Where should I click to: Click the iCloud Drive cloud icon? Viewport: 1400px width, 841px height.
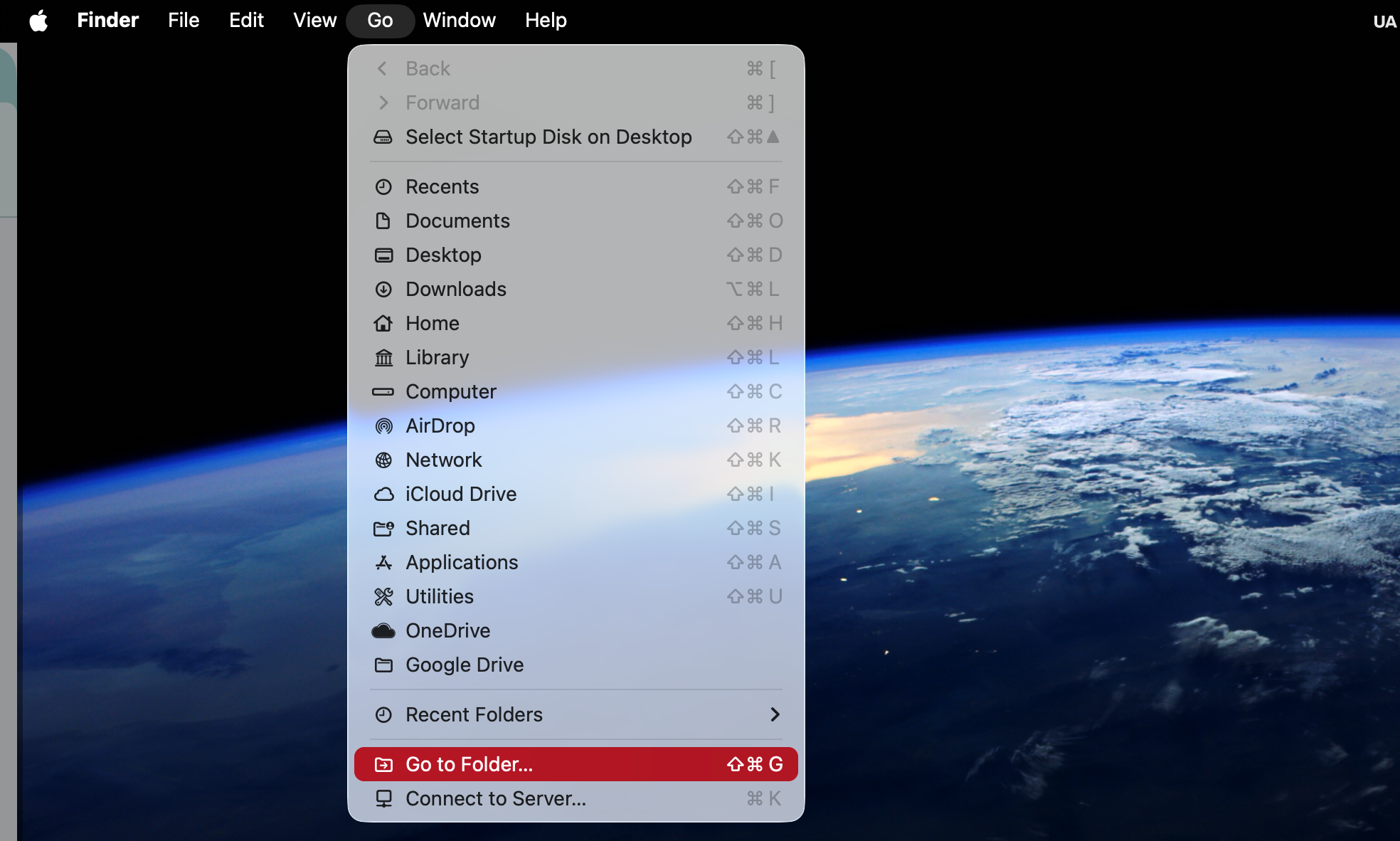tap(383, 494)
